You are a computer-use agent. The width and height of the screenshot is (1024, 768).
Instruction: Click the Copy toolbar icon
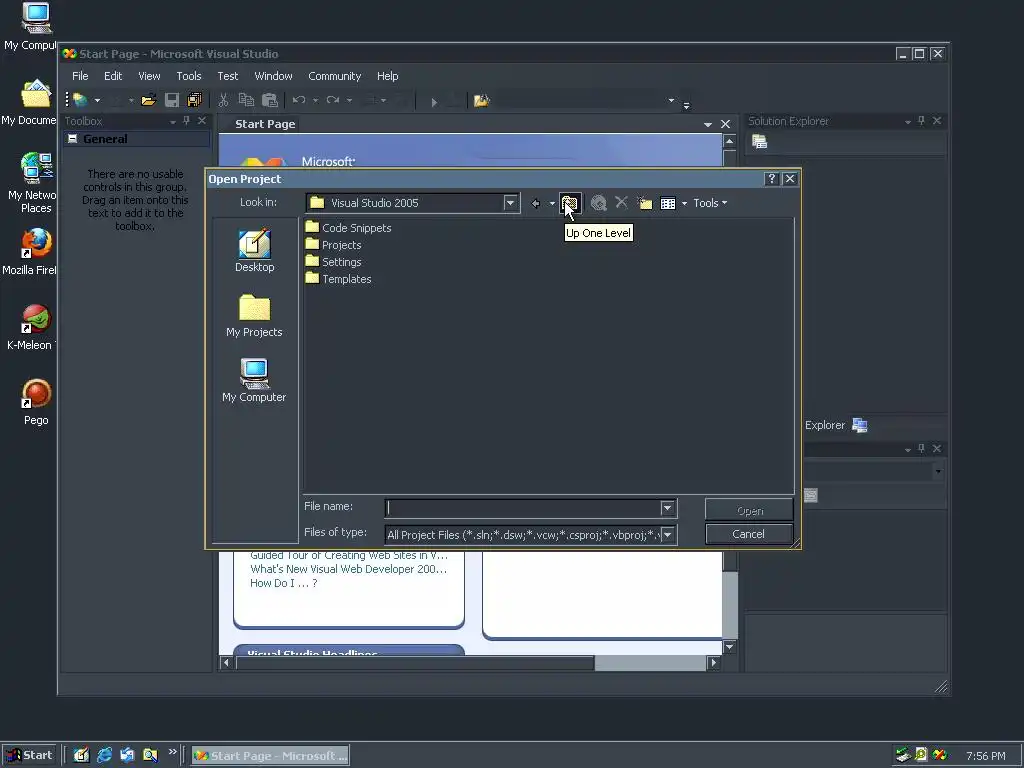point(246,100)
